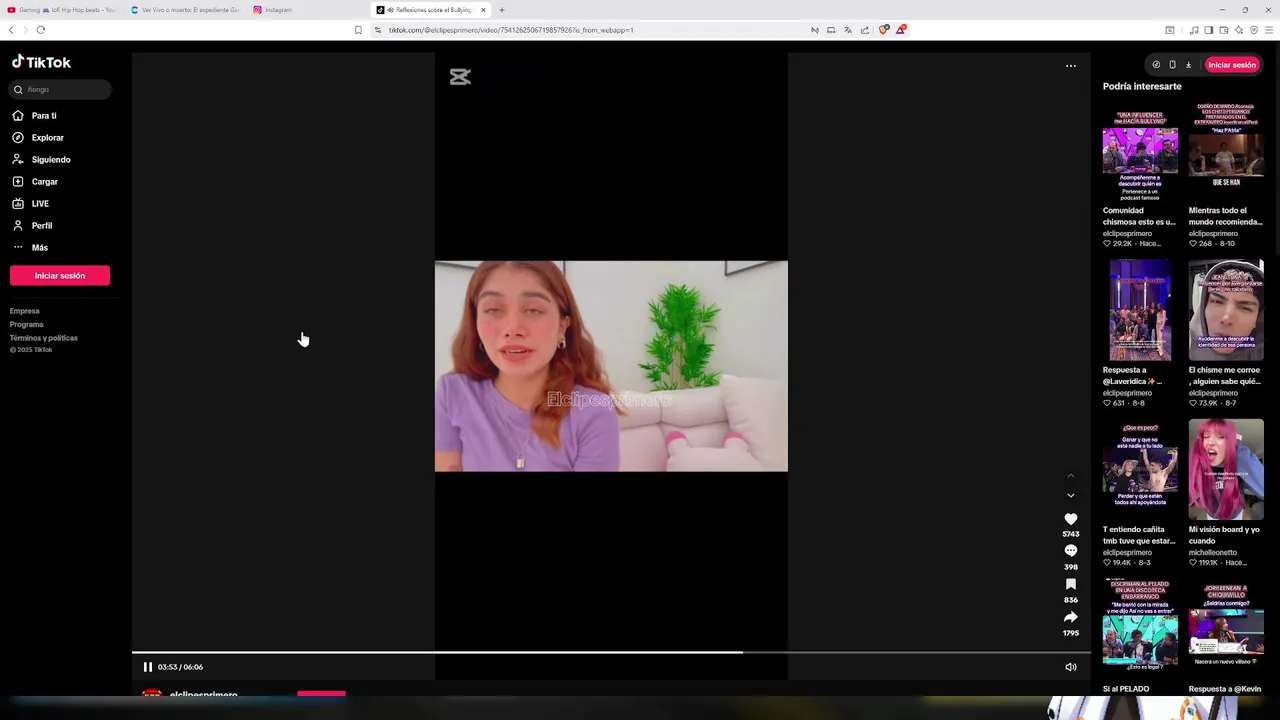Focus the TikTok search field
The height and width of the screenshot is (720, 1280).
point(60,89)
